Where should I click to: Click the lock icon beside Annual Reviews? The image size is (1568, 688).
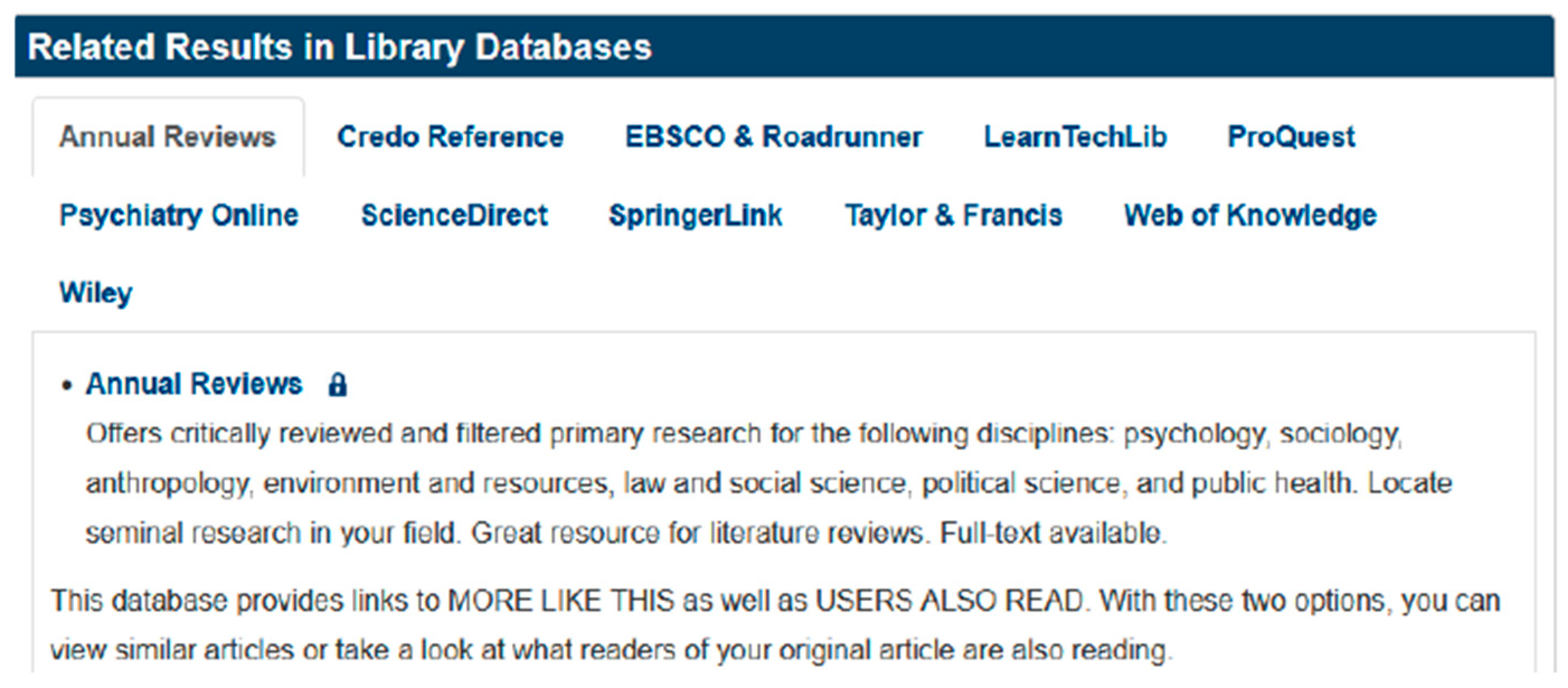337,385
